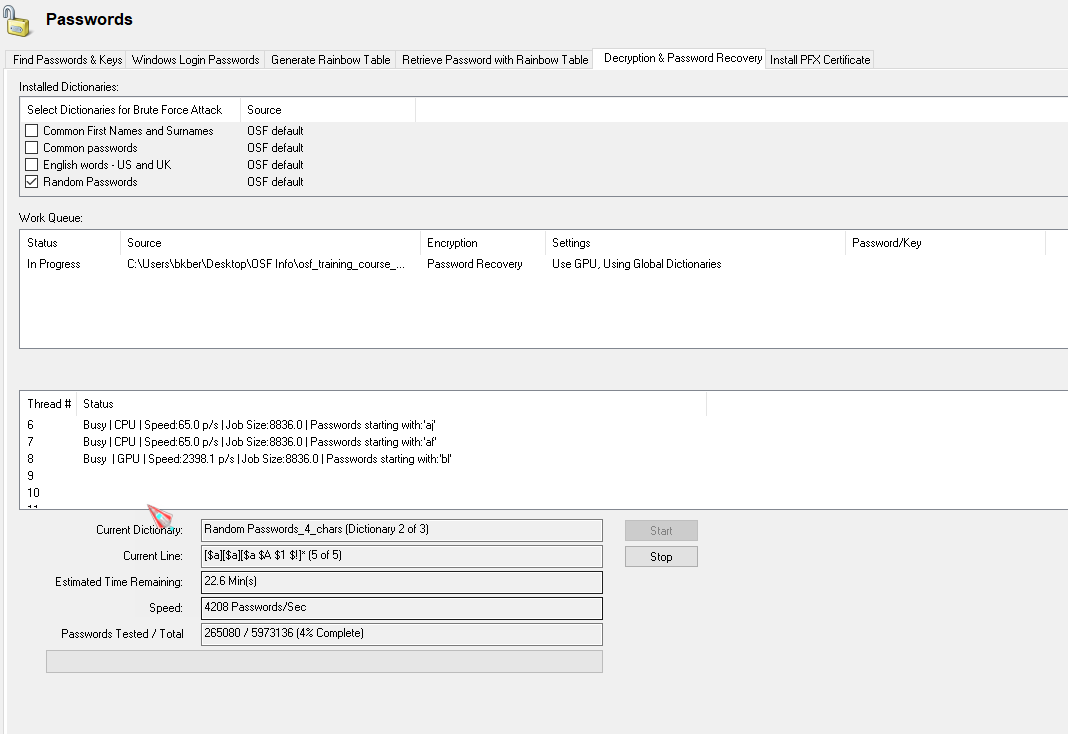Click the Thread # column header
Image resolution: width=1068 pixels, height=734 pixels.
coord(49,404)
